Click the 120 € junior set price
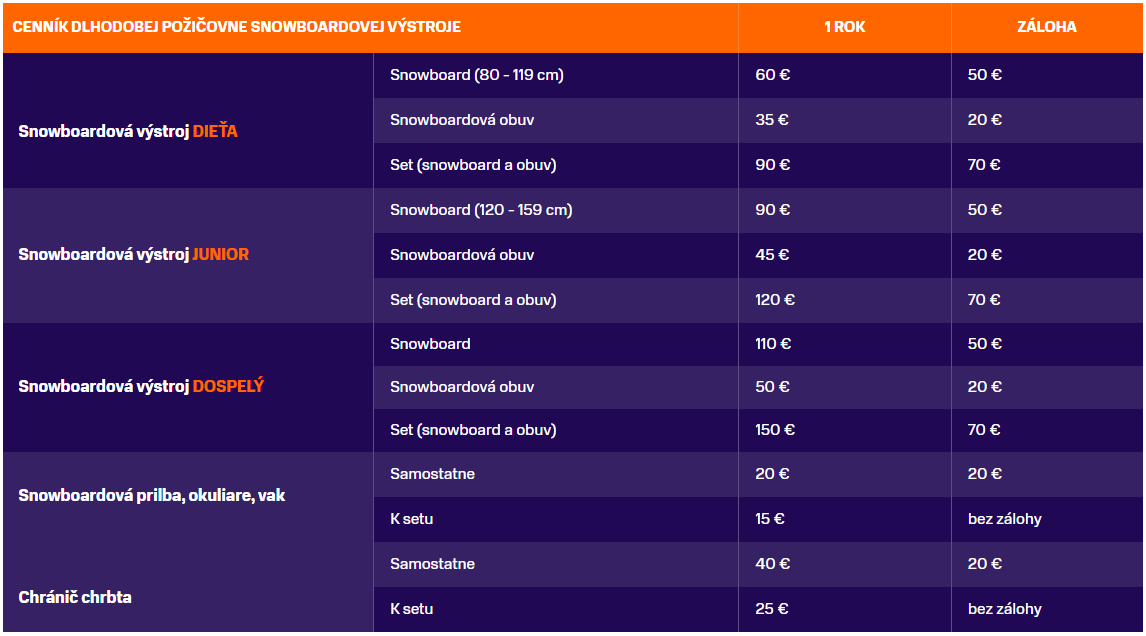Image resolution: width=1146 pixels, height=636 pixels. (x=775, y=300)
